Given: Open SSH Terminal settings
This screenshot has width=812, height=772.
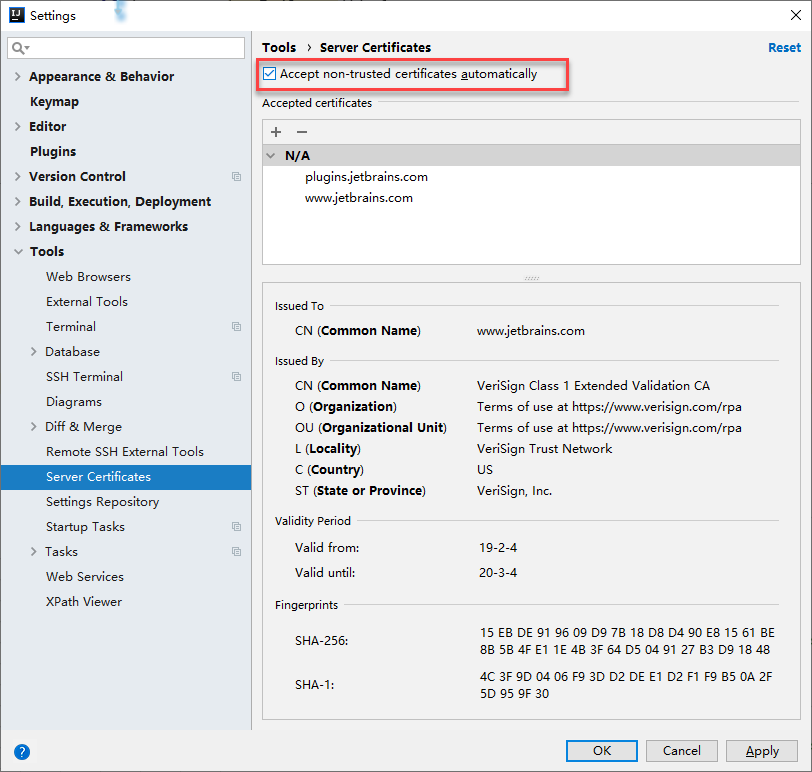Looking at the screenshot, I should click(84, 376).
